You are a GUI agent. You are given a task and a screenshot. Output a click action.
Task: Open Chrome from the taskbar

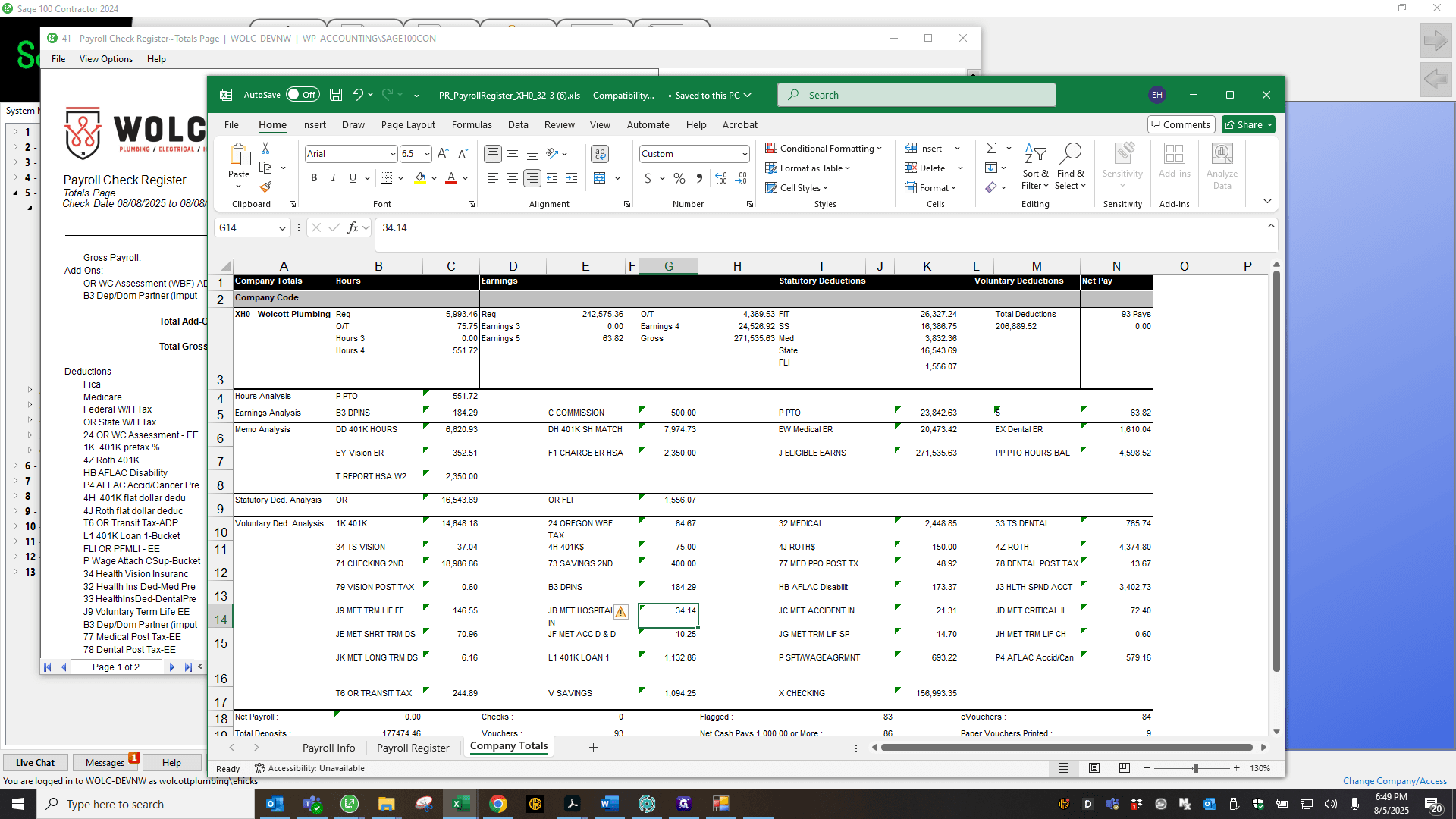coord(498,804)
